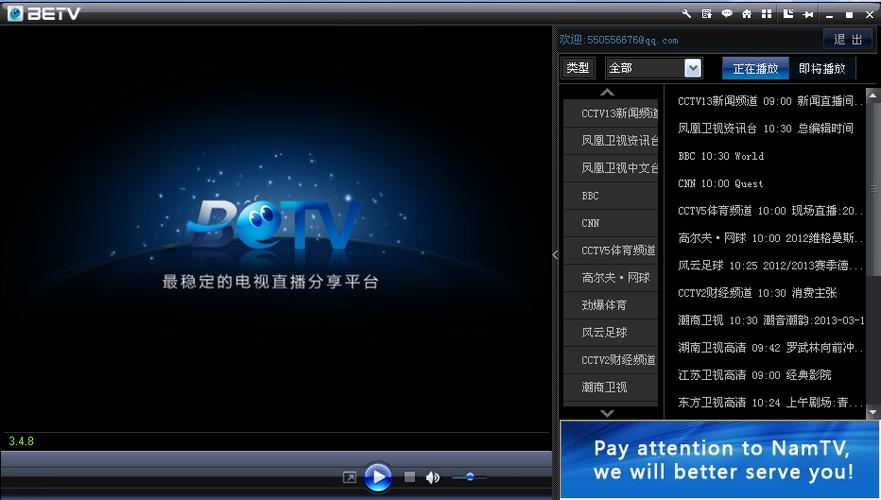
Task: Stop playback with the square button
Action: tap(410, 477)
